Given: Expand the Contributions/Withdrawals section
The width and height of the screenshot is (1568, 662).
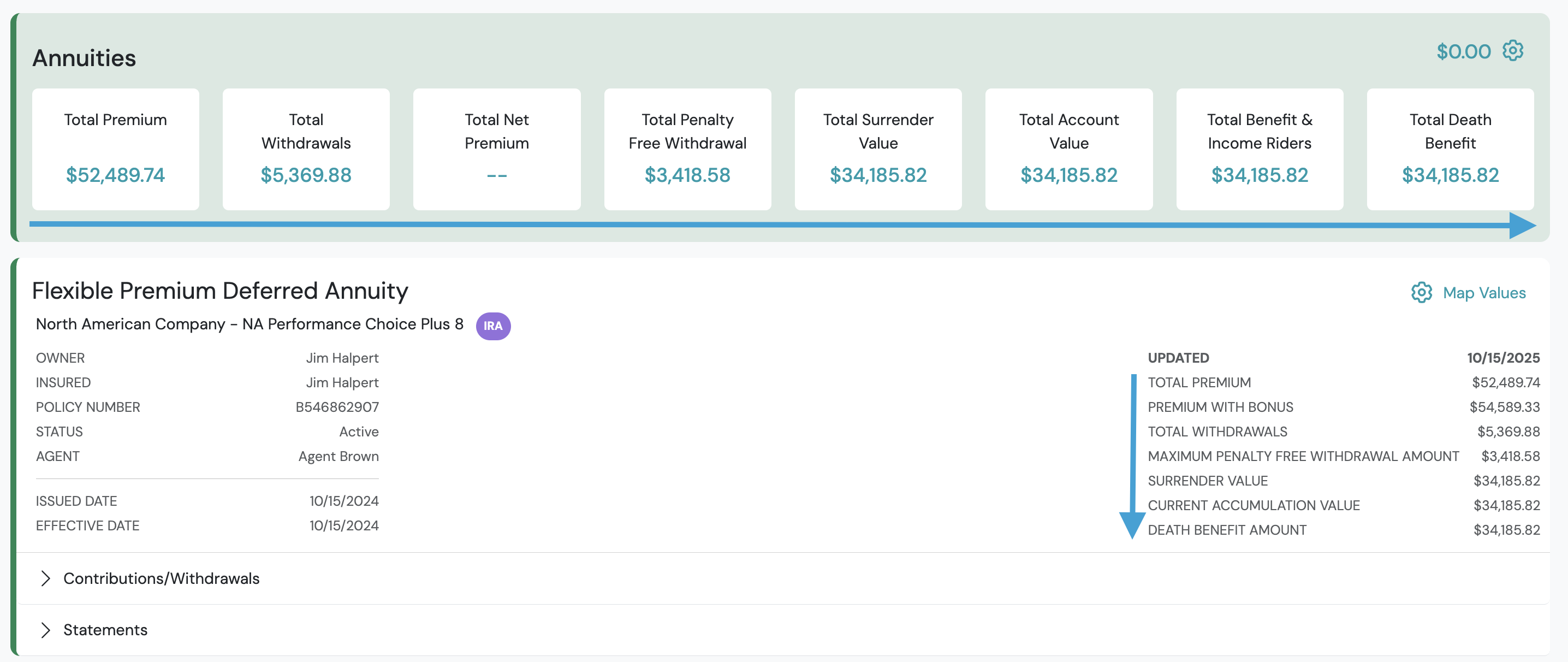Looking at the screenshot, I should 783,578.
